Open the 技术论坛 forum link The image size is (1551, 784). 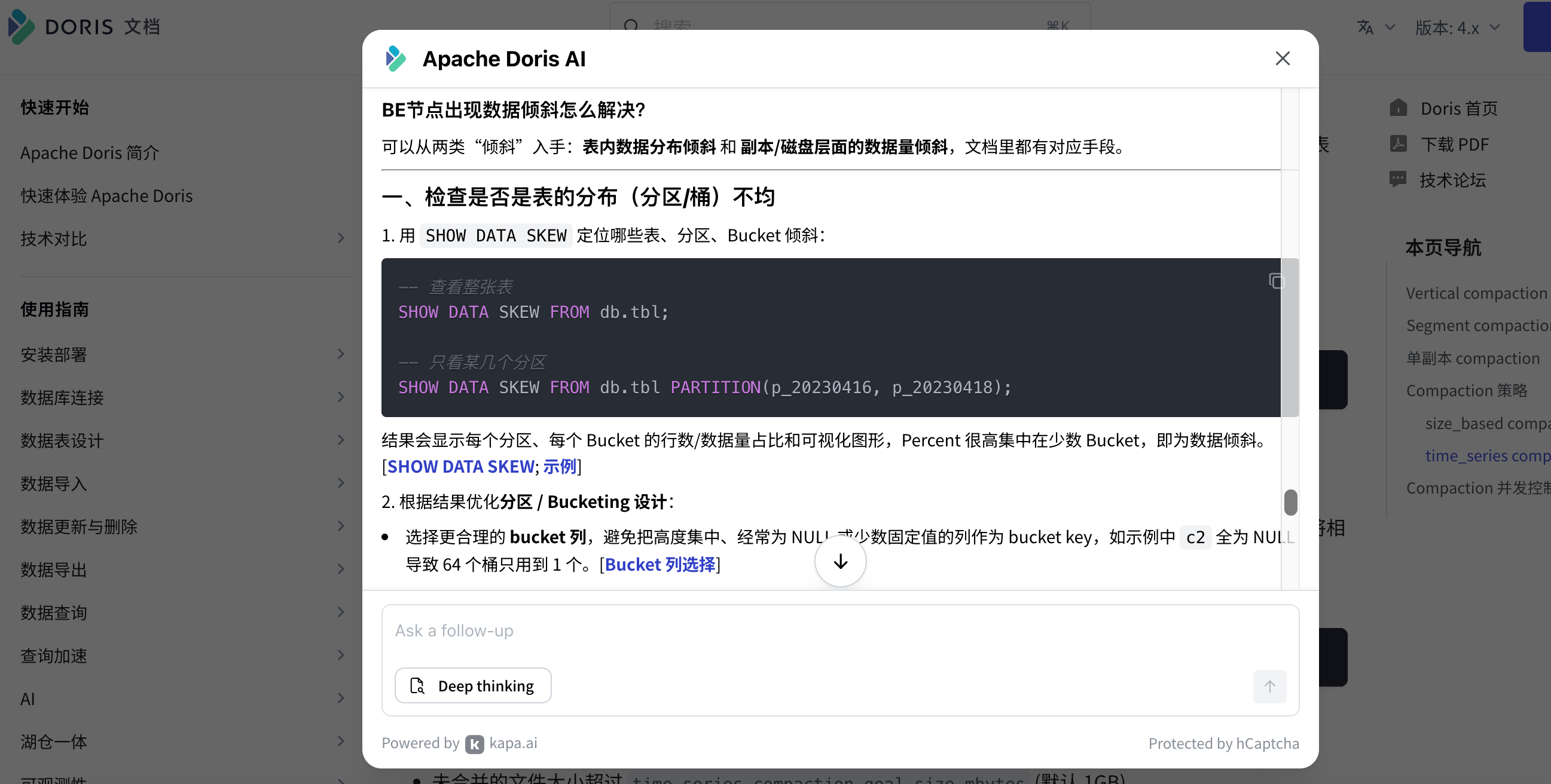point(1452,179)
